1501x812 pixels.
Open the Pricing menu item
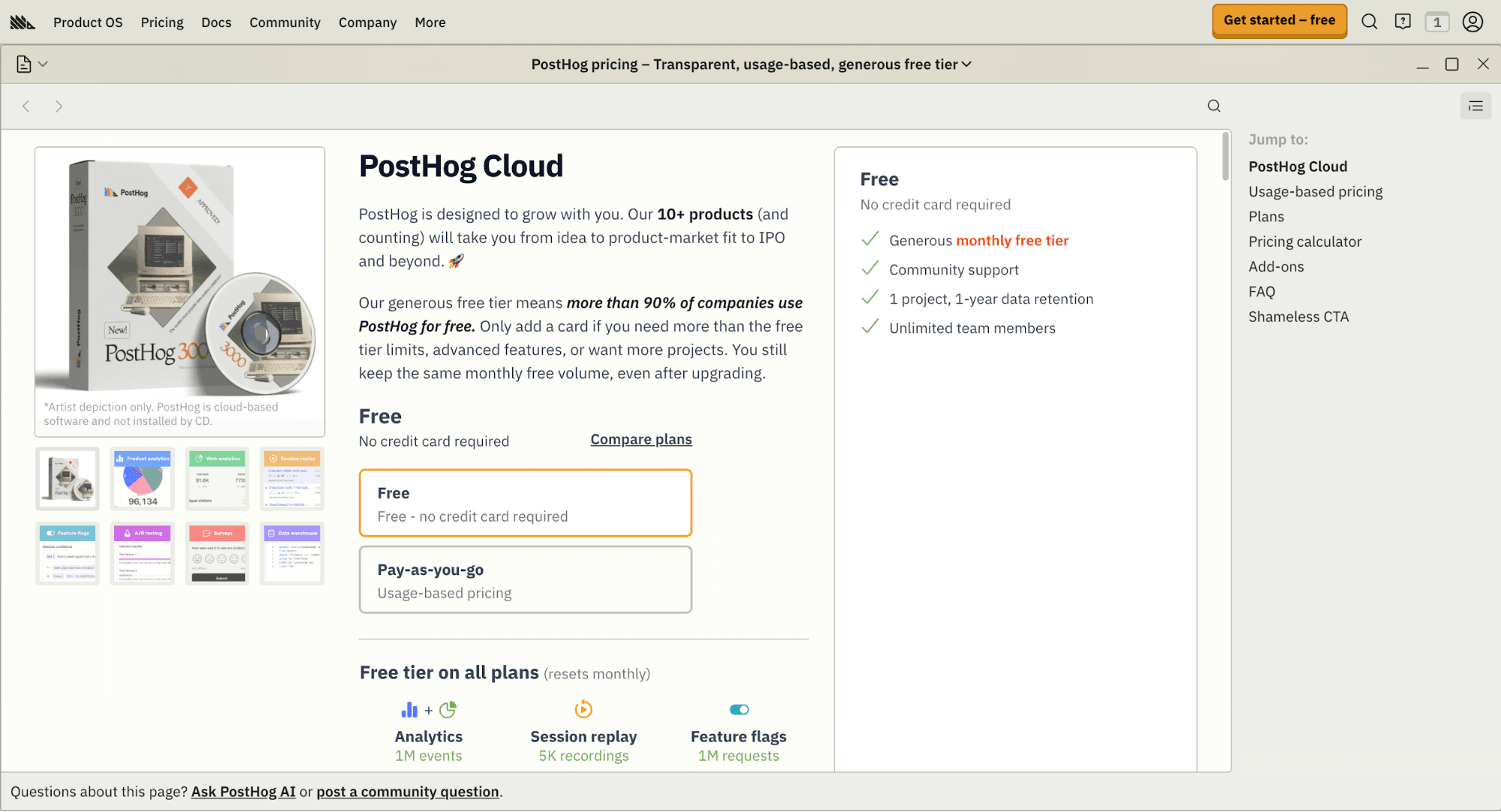(162, 23)
